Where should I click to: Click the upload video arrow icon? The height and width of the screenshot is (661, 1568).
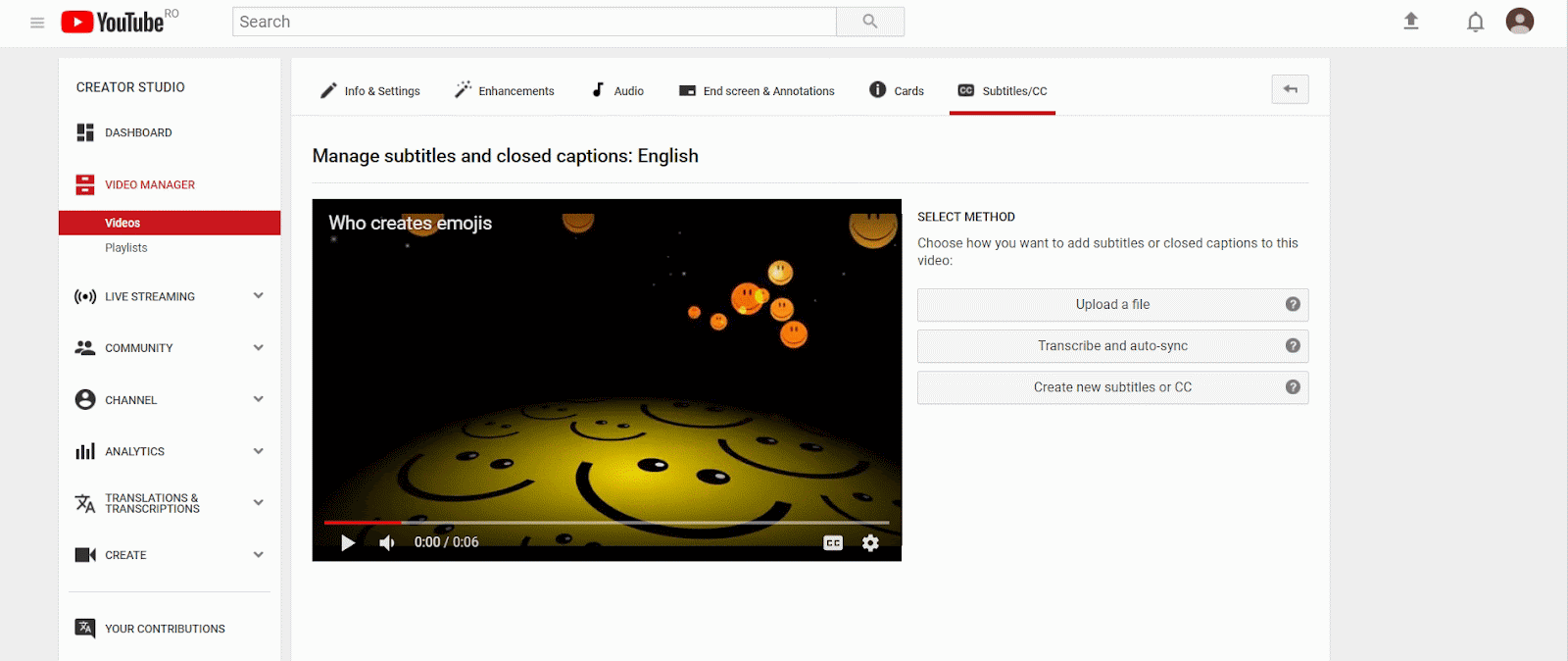click(1411, 21)
